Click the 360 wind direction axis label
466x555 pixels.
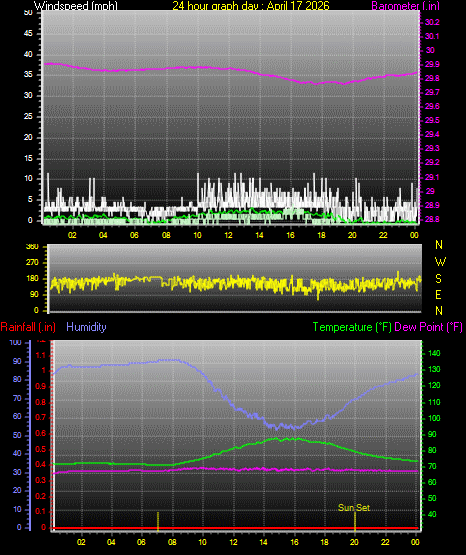pos(32,247)
